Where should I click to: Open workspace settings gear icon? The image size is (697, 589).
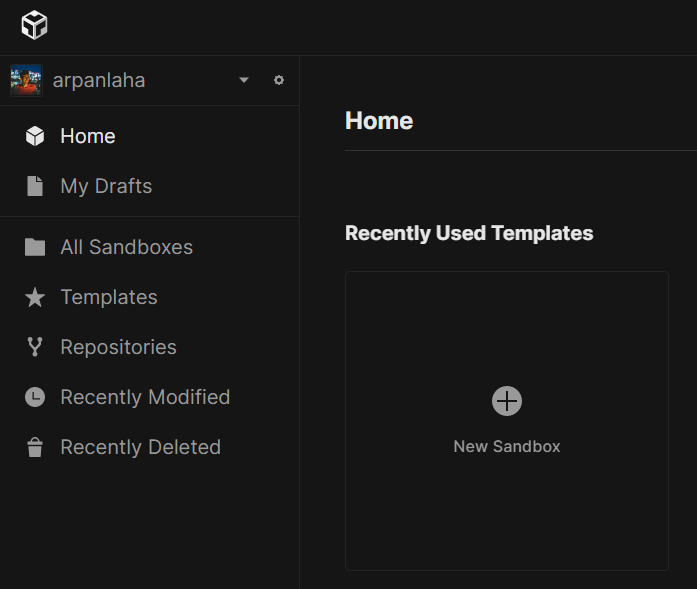coord(279,80)
